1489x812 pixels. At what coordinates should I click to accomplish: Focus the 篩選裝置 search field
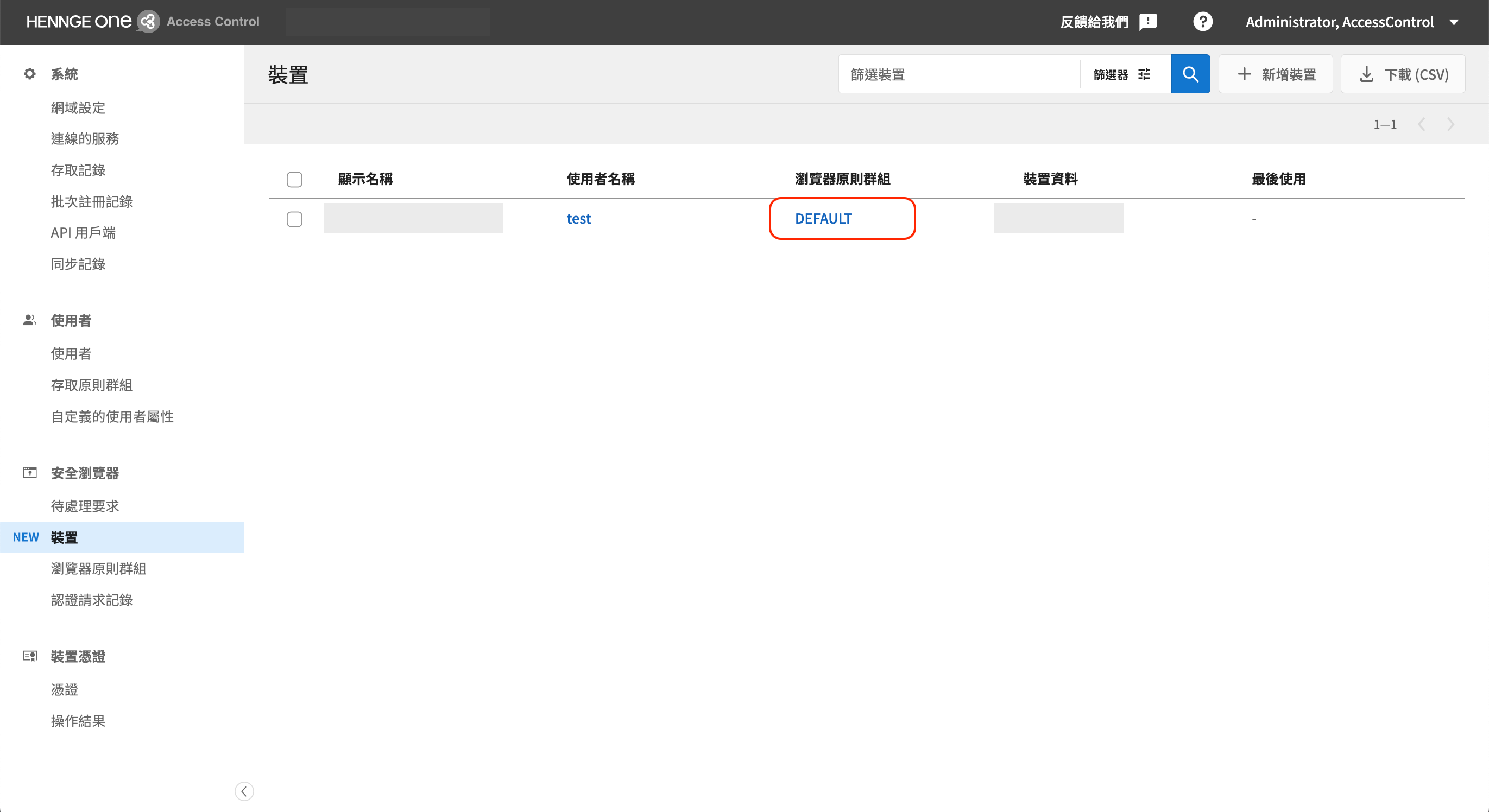[959, 74]
